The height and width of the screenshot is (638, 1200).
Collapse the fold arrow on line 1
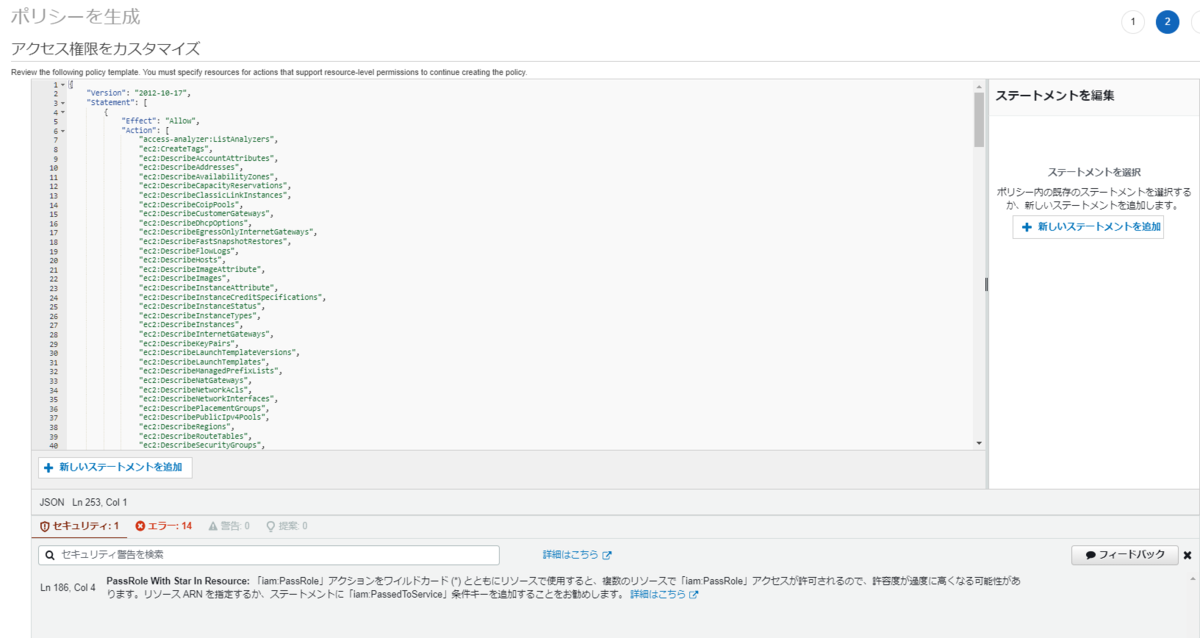click(62, 84)
